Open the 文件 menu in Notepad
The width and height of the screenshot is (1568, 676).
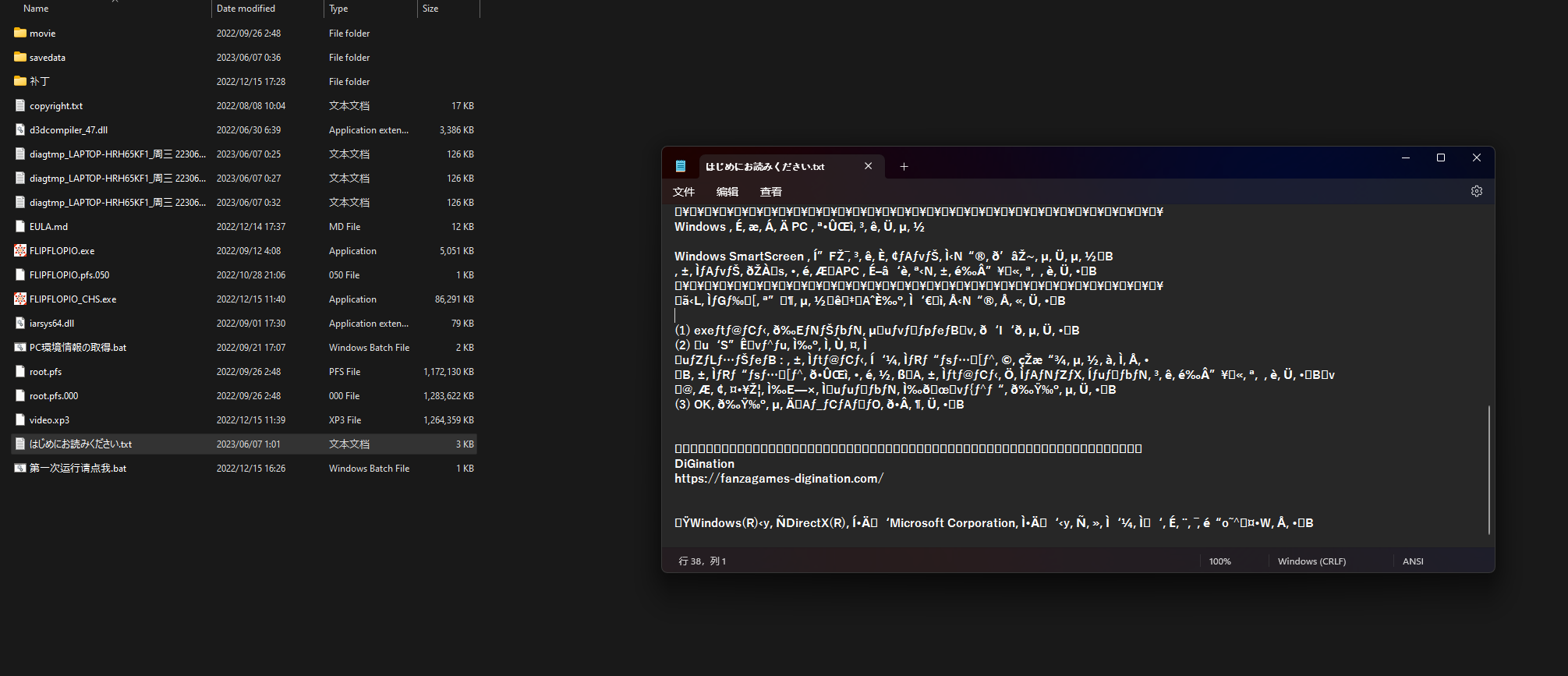(684, 192)
